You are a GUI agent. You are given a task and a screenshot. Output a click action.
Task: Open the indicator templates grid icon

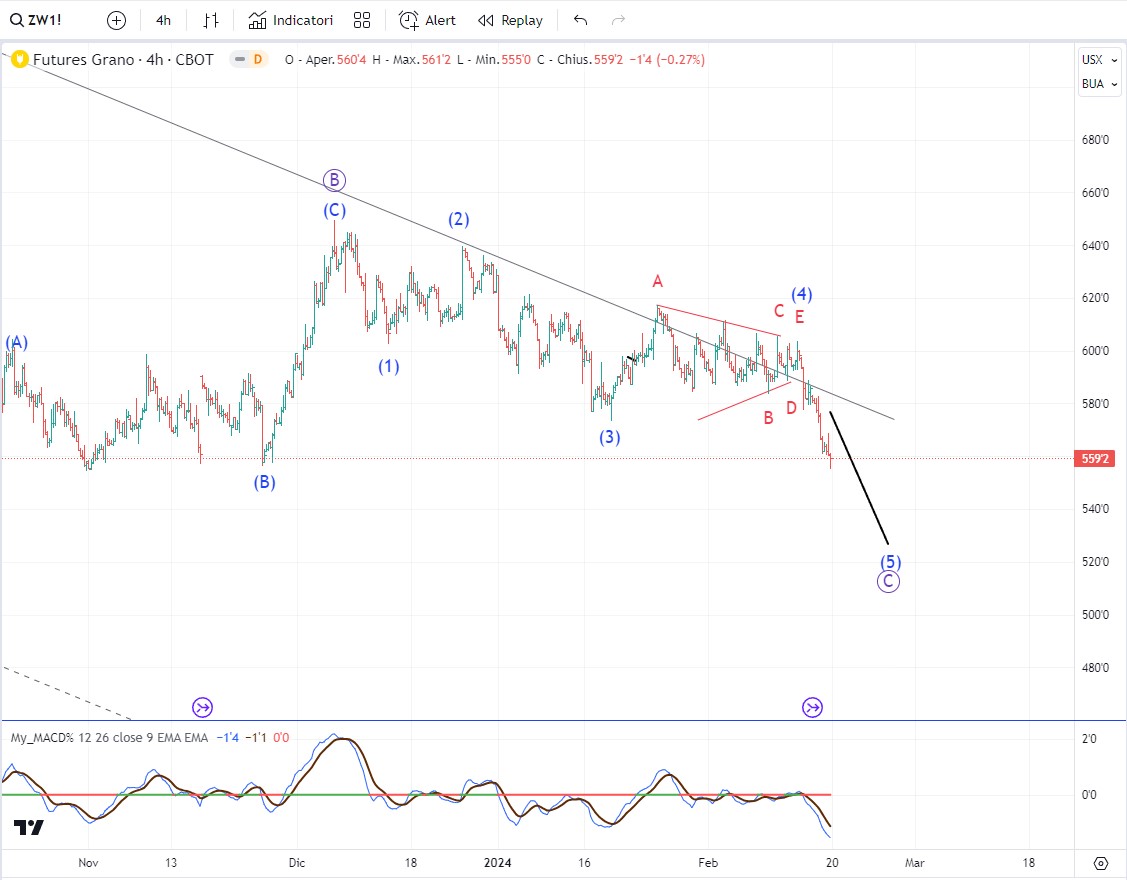362,20
